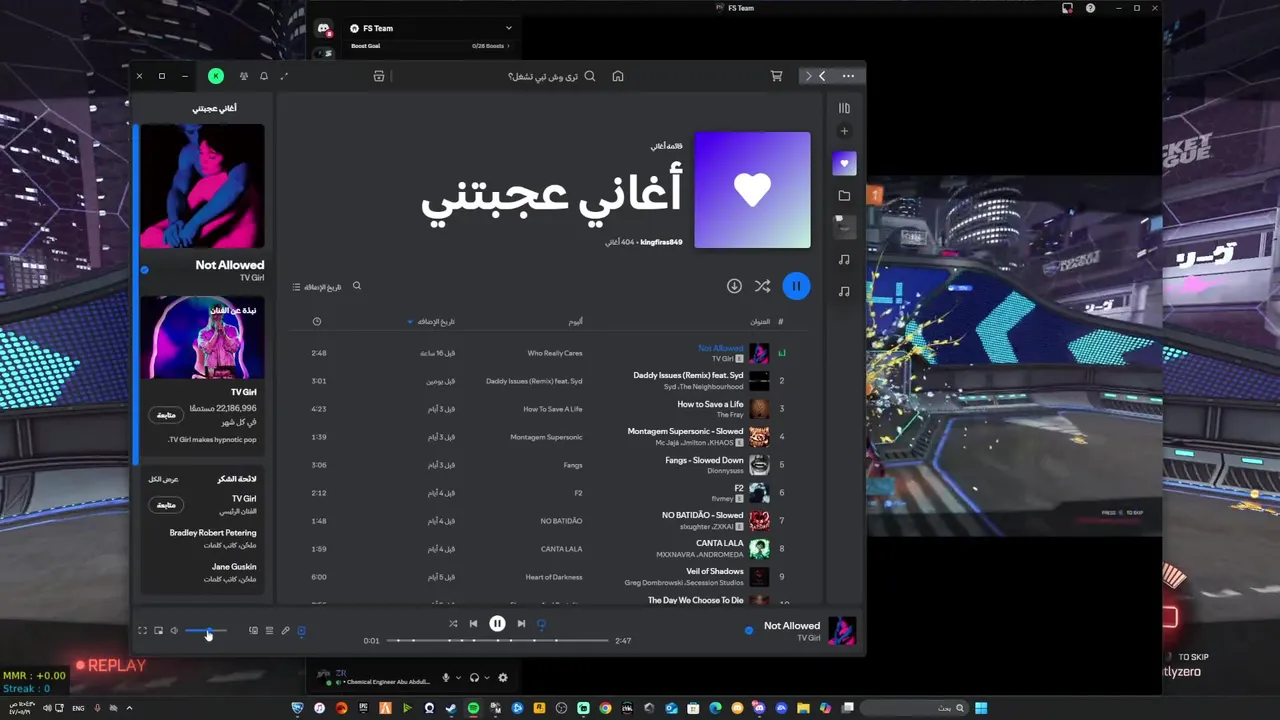Click the F2 track cover thumbnail
This screenshot has width=1280, height=720.
click(759, 493)
